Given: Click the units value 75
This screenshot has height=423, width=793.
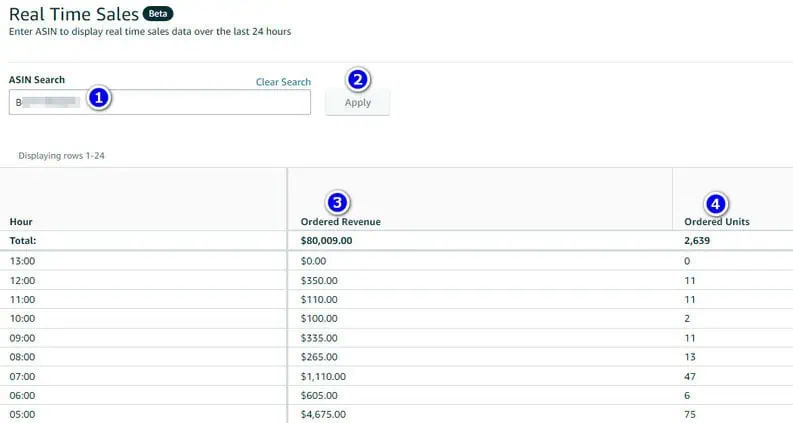Looking at the screenshot, I should pos(690,414).
